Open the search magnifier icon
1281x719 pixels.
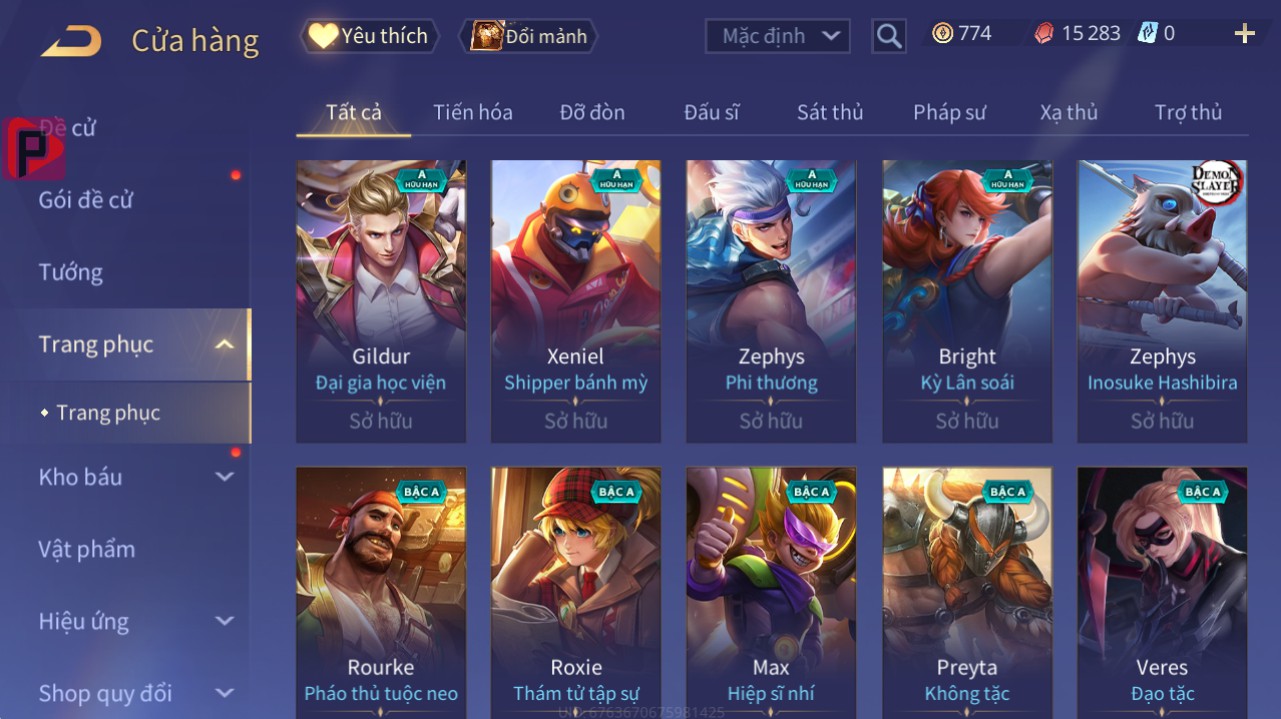[x=888, y=37]
